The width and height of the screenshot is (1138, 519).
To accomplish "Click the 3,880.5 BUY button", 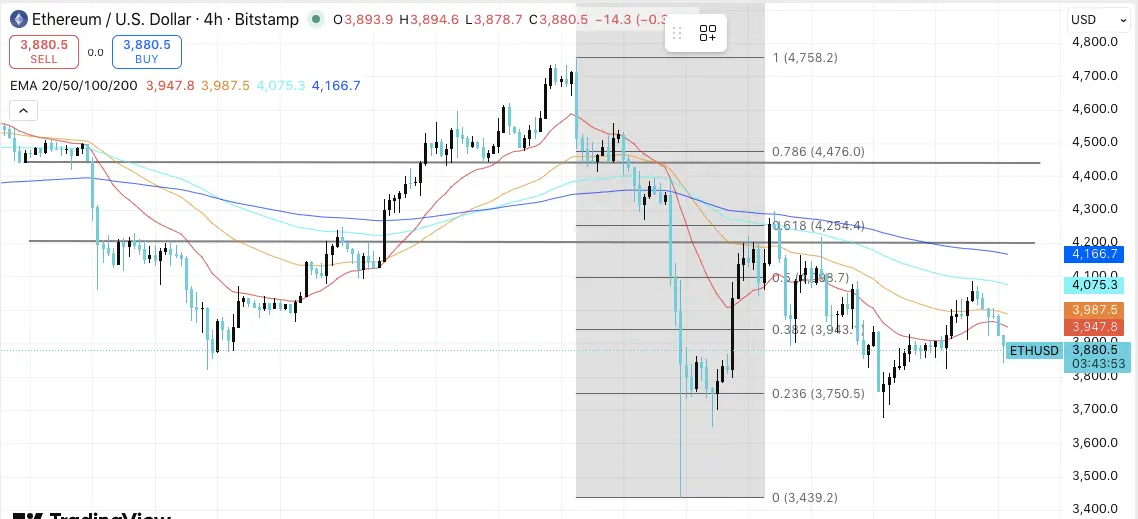I will pyautogui.click(x=147, y=52).
